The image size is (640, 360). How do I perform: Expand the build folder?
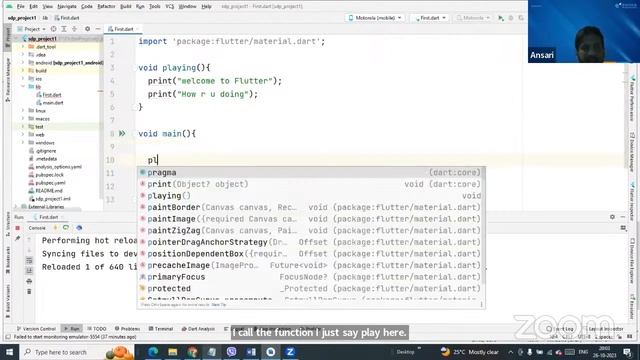23,71
